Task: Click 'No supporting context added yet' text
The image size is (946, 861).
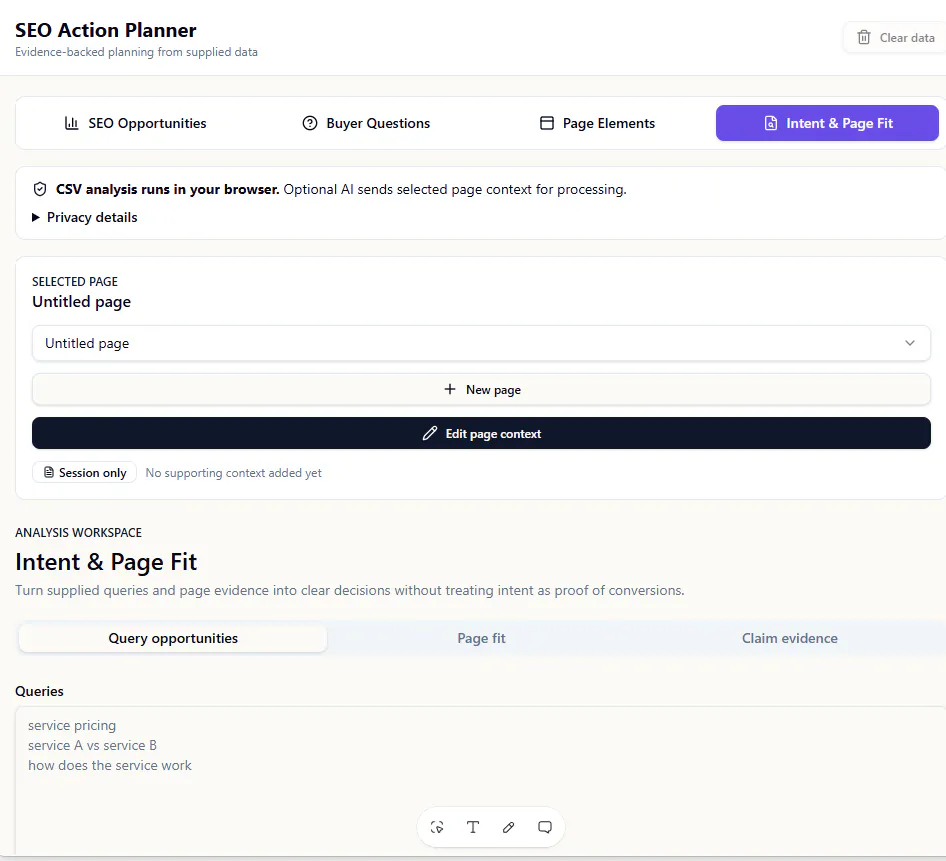Action: click(233, 473)
